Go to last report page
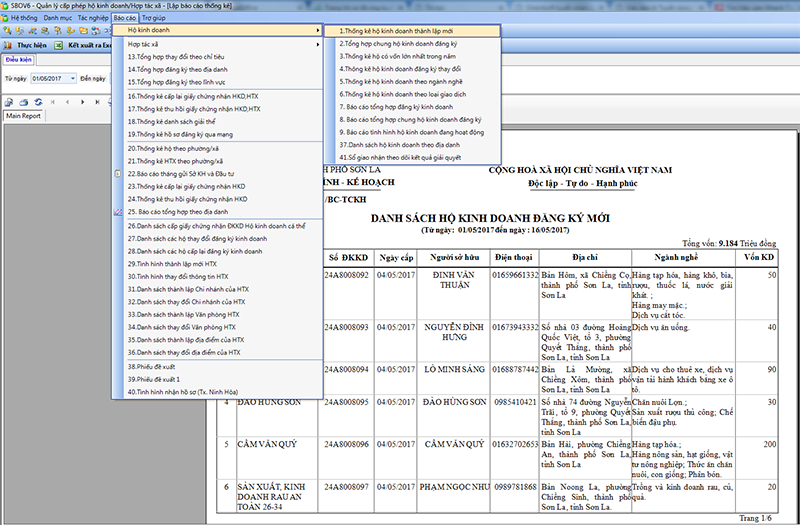This screenshot has height=525, width=800. pos(97,102)
